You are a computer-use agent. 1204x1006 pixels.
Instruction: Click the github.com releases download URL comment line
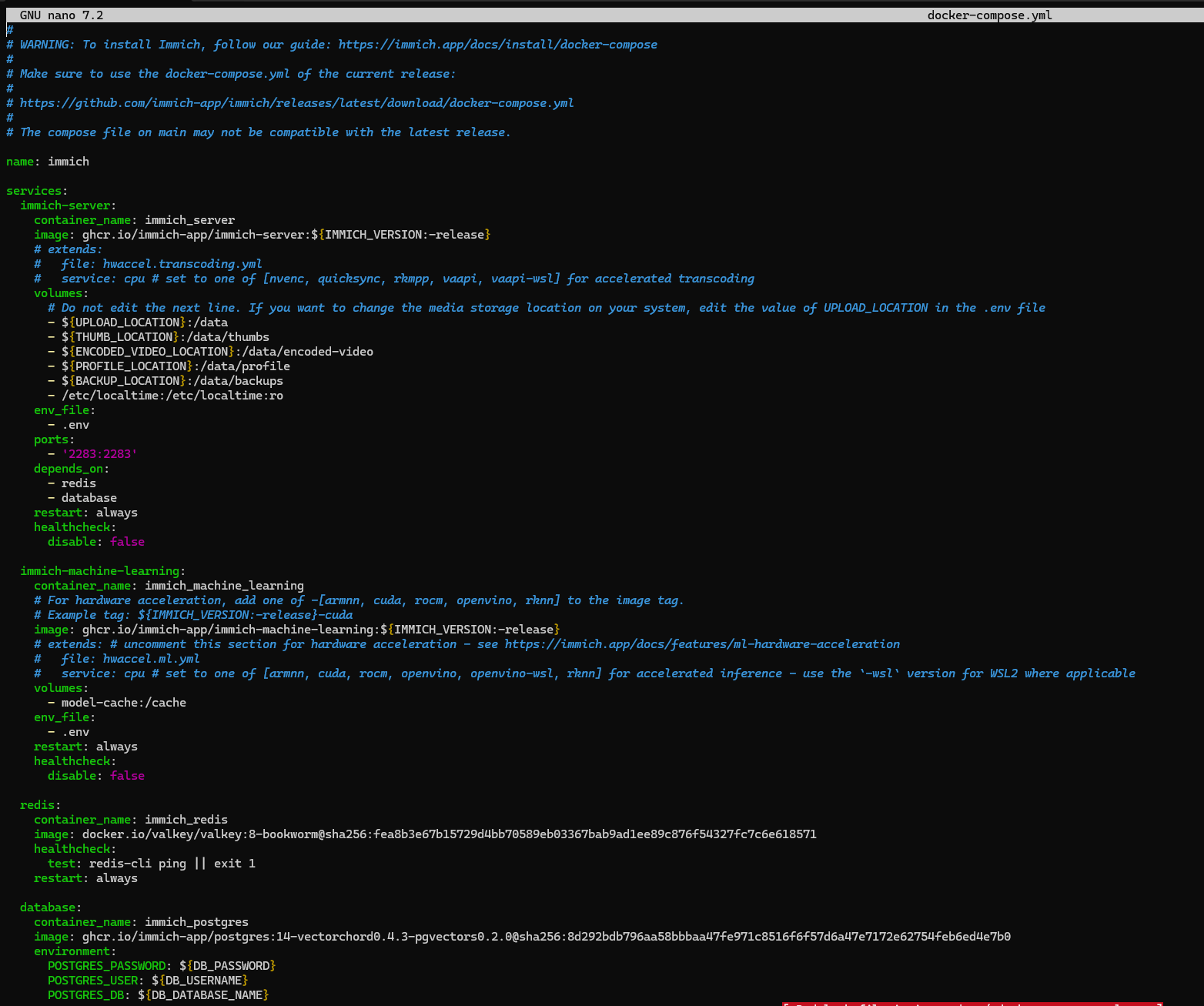pos(290,103)
